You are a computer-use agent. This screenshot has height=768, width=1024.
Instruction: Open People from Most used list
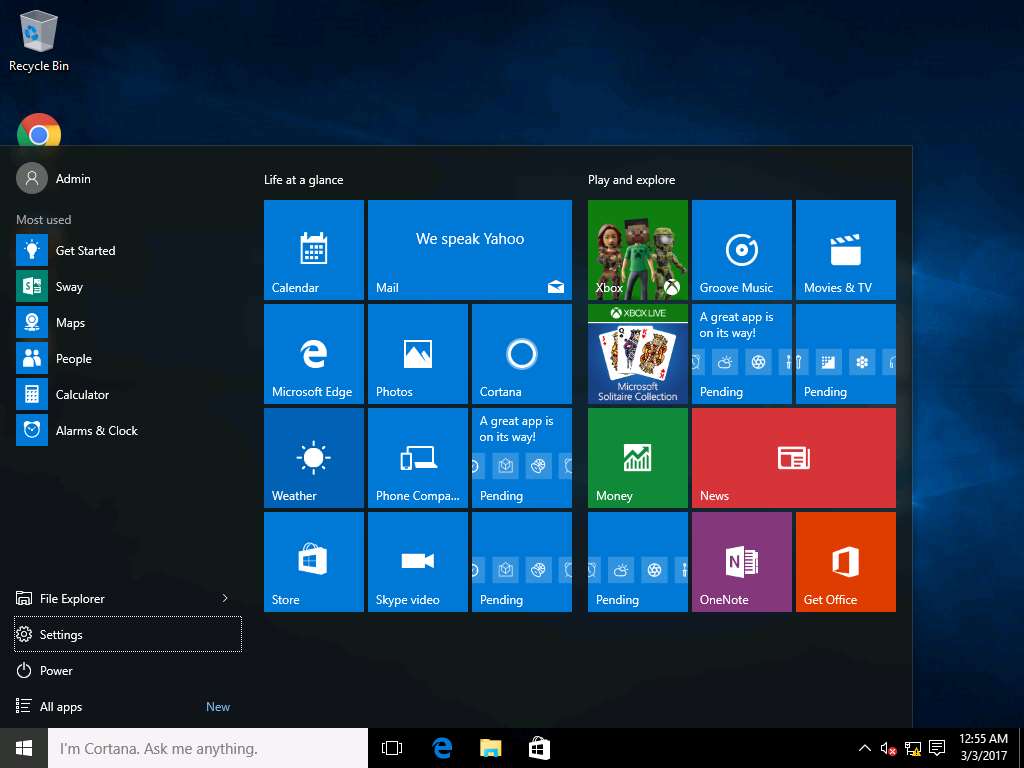point(128,359)
